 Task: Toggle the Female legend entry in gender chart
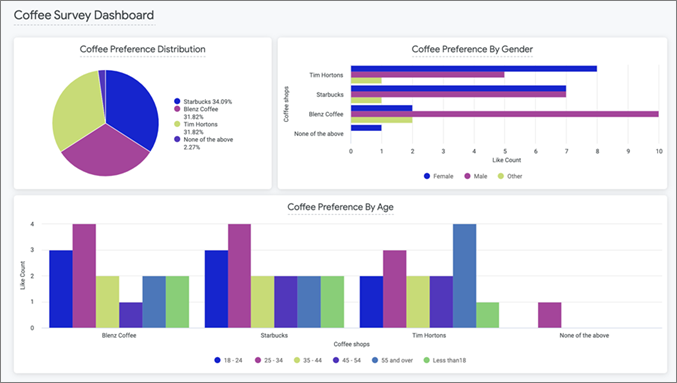(438, 176)
